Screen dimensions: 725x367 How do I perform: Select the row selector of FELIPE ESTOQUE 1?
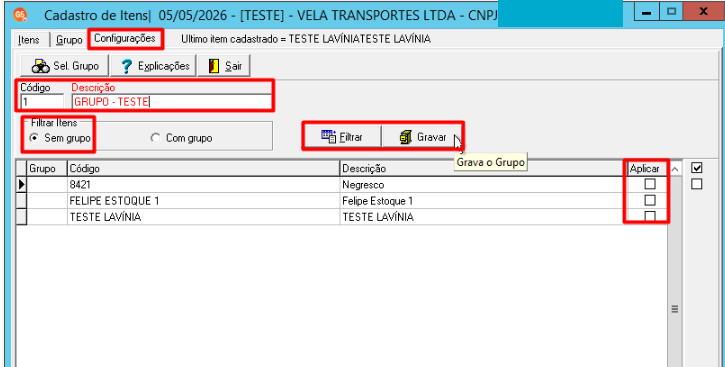tap(21, 201)
